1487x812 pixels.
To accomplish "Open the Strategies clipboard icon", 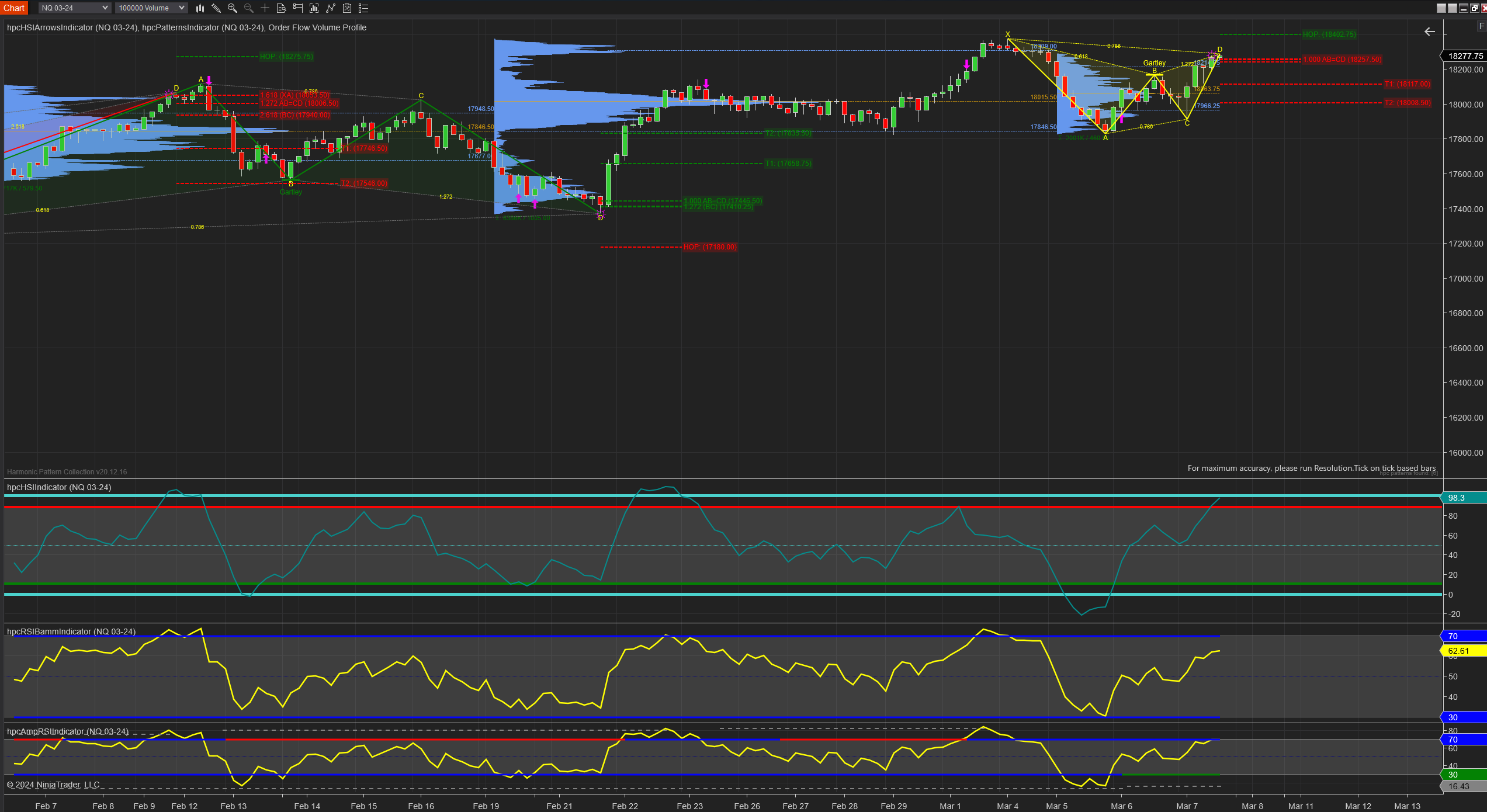I will coord(346,8).
